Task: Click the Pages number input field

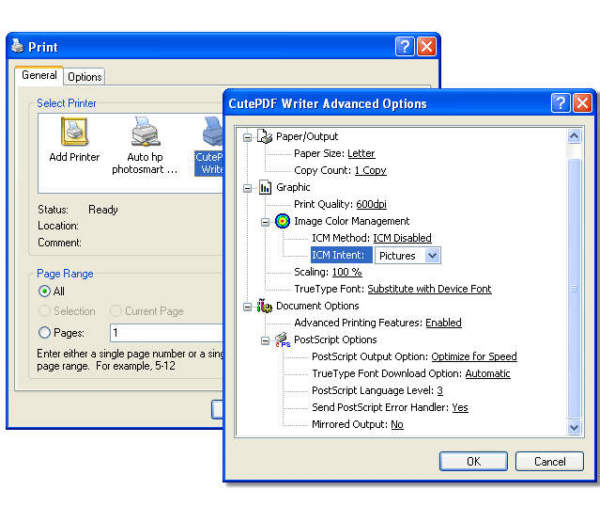Action: point(167,333)
